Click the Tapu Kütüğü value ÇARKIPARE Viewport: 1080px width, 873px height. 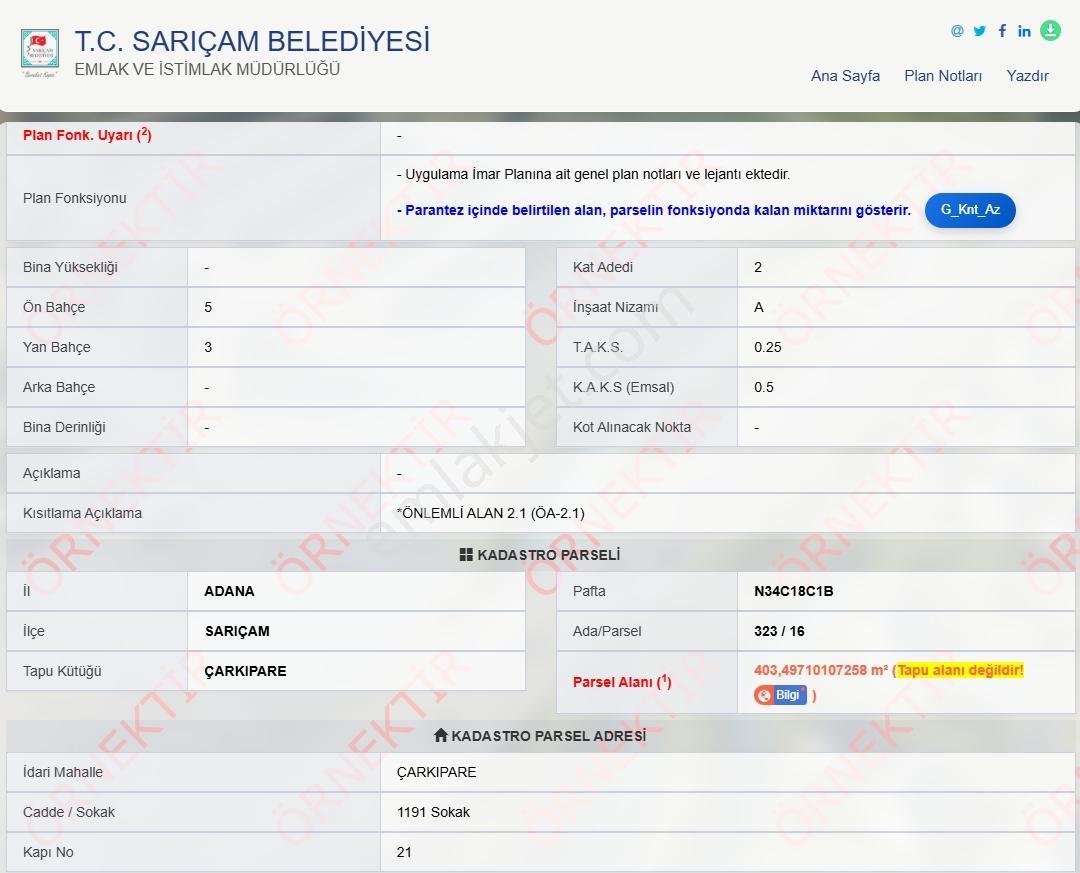coord(245,671)
